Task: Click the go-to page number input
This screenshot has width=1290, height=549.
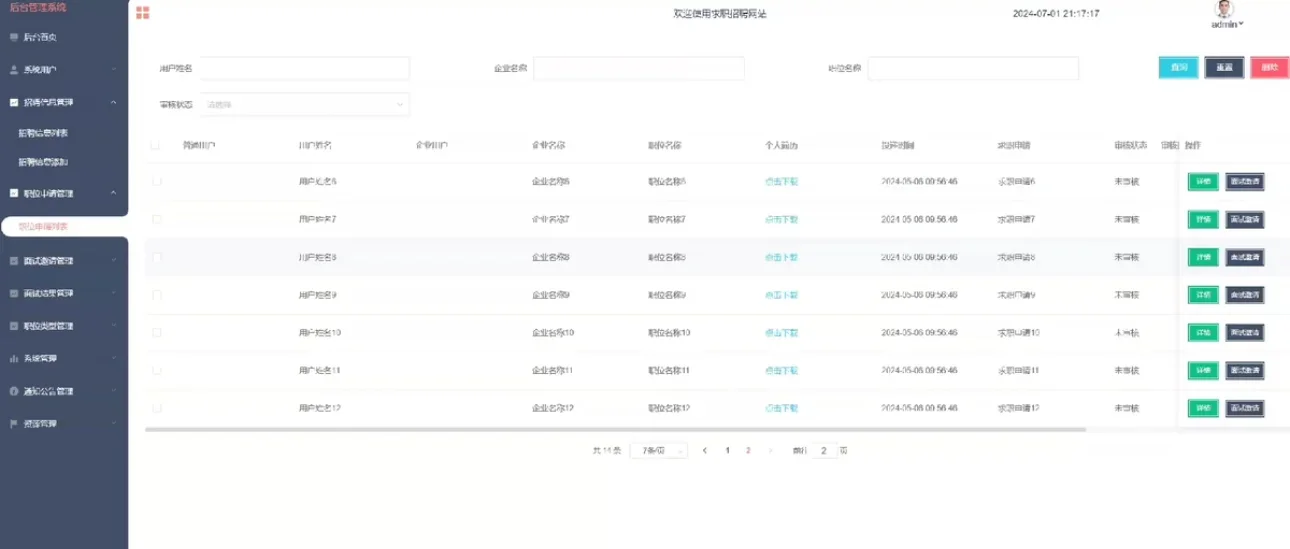Action: tap(824, 451)
